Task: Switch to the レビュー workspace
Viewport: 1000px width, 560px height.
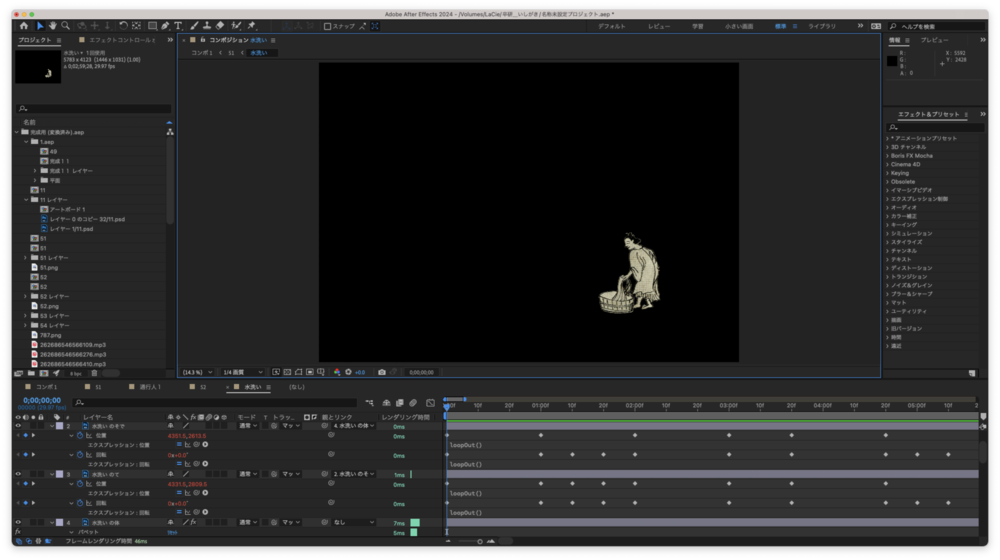Action: [659, 26]
